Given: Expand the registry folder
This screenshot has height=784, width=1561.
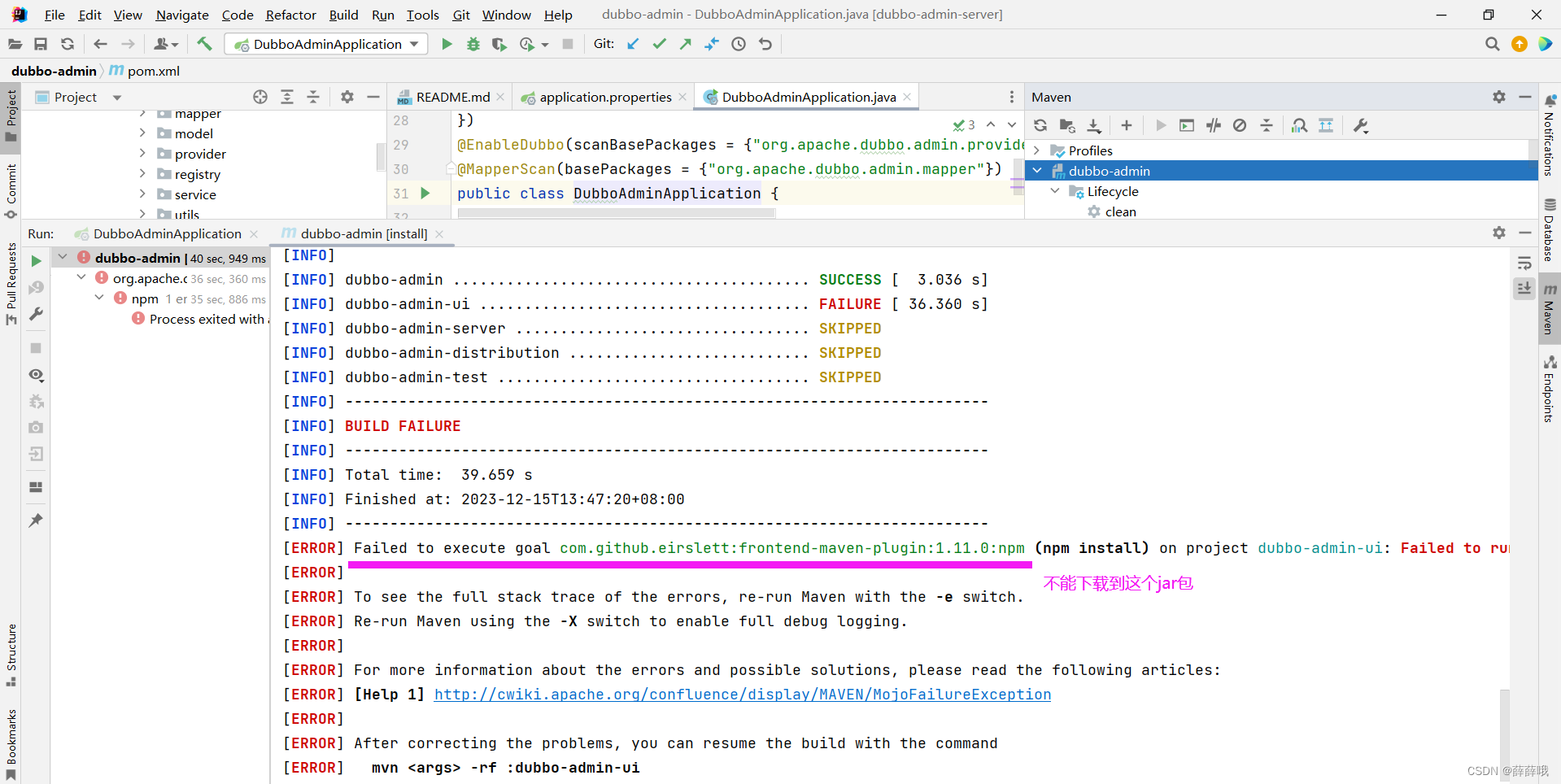Looking at the screenshot, I should pyautogui.click(x=142, y=173).
